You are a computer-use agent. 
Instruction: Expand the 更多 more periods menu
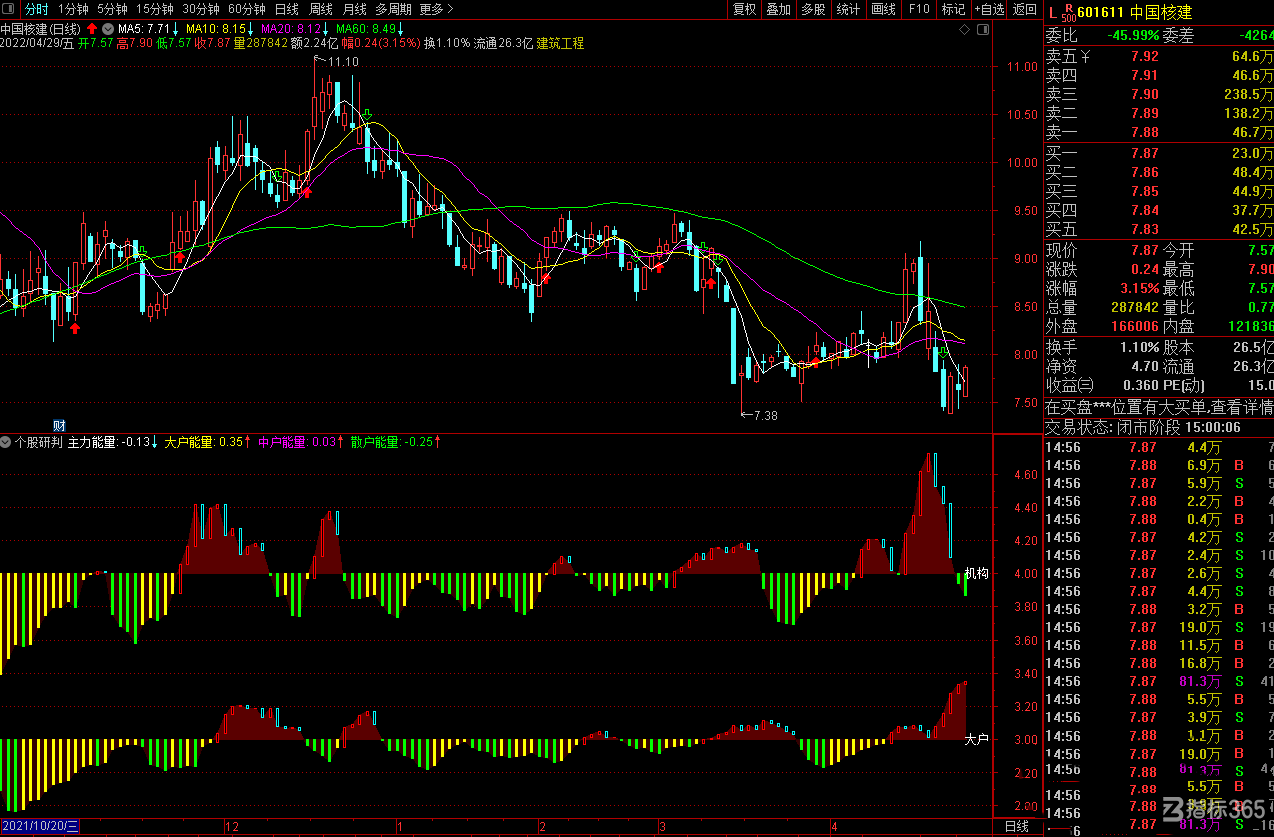click(x=436, y=9)
